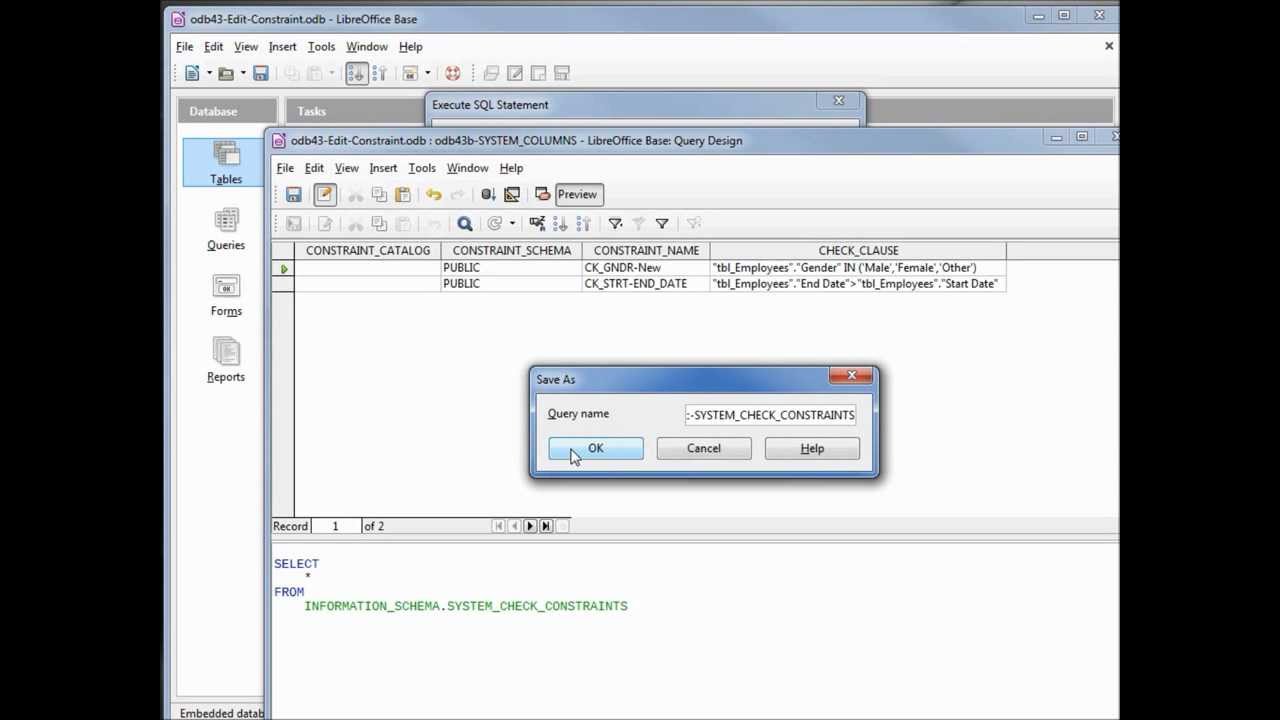The height and width of the screenshot is (720, 1280).
Task: Expand the Open file dropdown arrow
Action: (x=243, y=73)
